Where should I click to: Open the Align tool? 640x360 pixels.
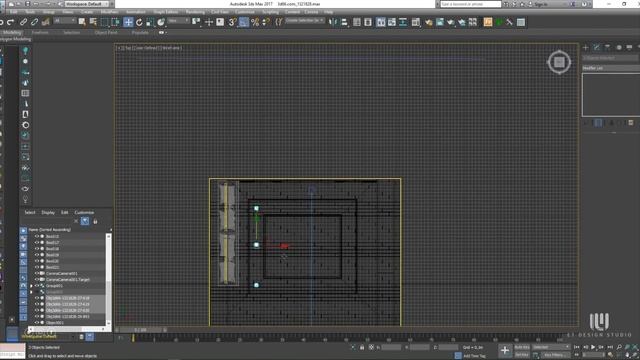[x=344, y=22]
